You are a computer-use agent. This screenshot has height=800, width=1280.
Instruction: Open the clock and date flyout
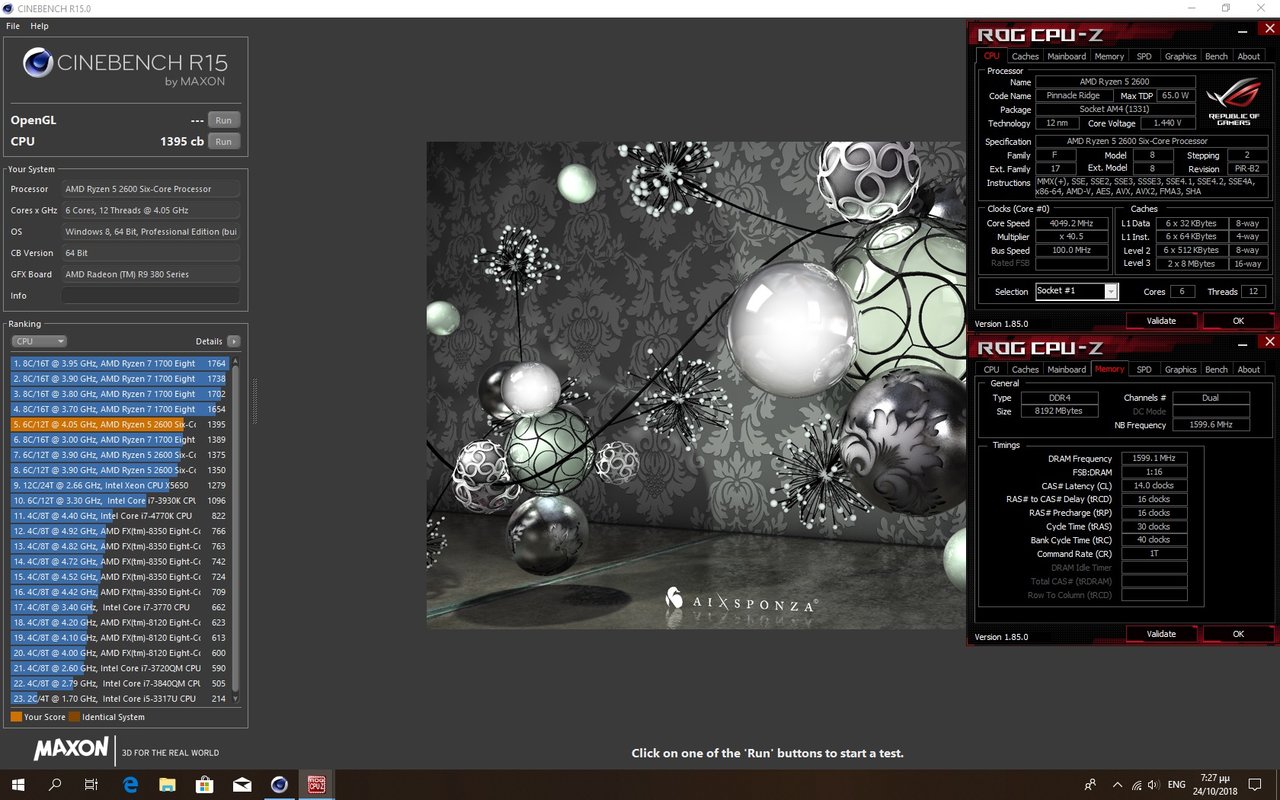(x=1214, y=785)
